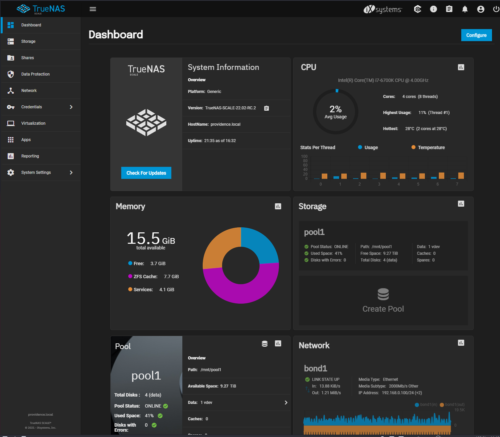Expand the Credentials submenu chevron

(x=71, y=107)
